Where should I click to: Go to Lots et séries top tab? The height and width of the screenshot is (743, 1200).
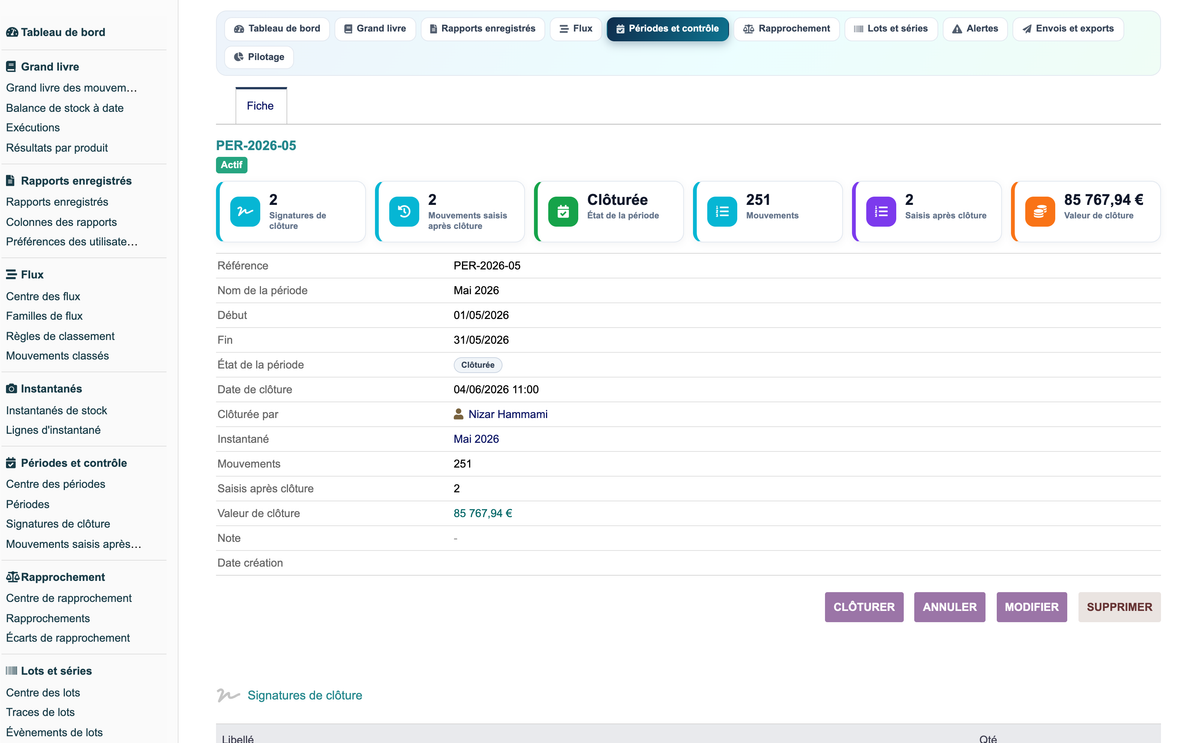[891, 29]
